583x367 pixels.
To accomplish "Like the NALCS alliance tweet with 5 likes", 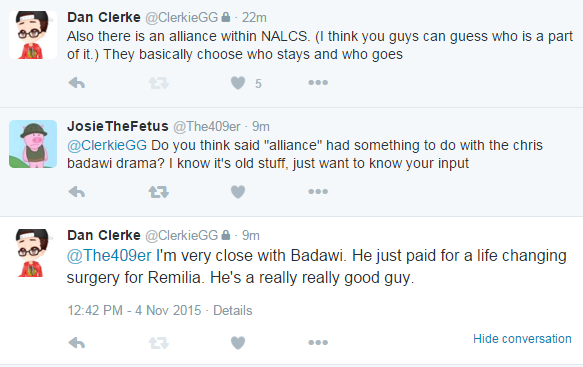I will (x=238, y=83).
